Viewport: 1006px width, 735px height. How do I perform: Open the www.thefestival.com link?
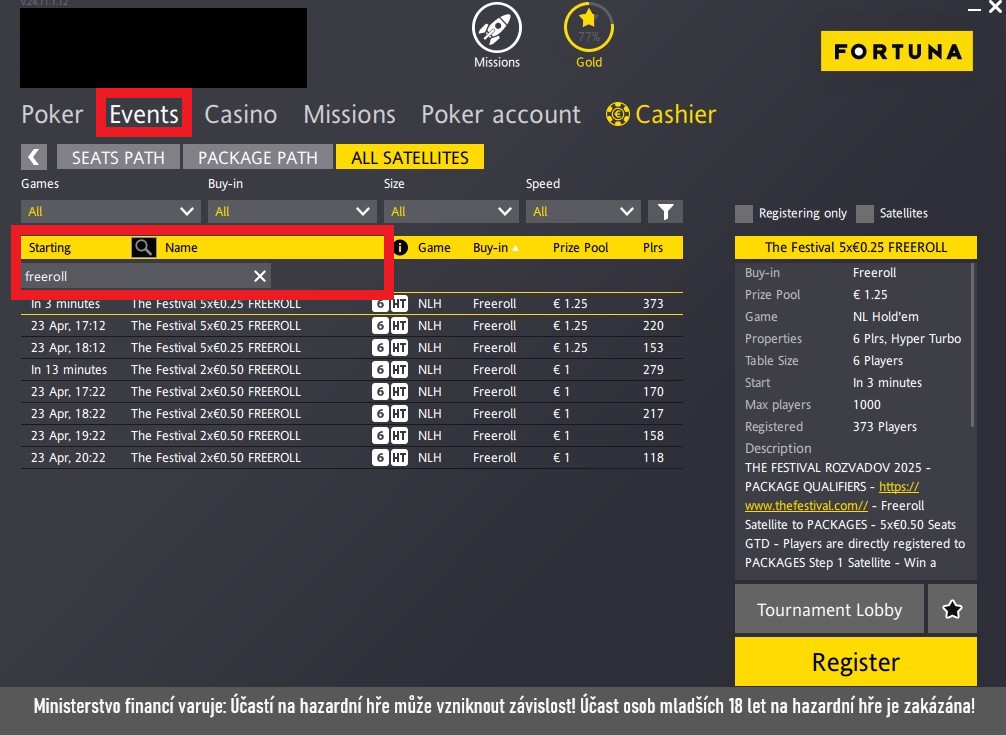[x=805, y=505]
